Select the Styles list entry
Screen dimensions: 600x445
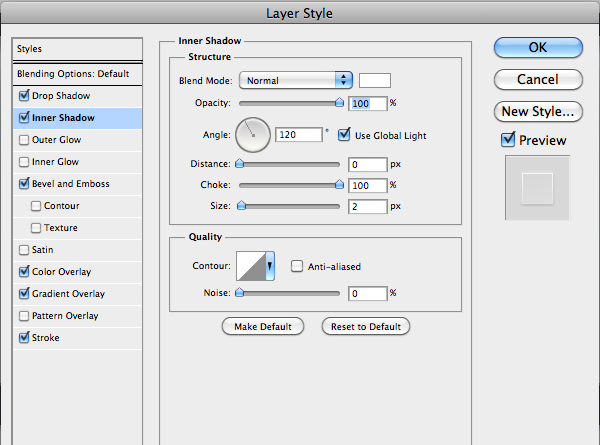click(x=78, y=49)
